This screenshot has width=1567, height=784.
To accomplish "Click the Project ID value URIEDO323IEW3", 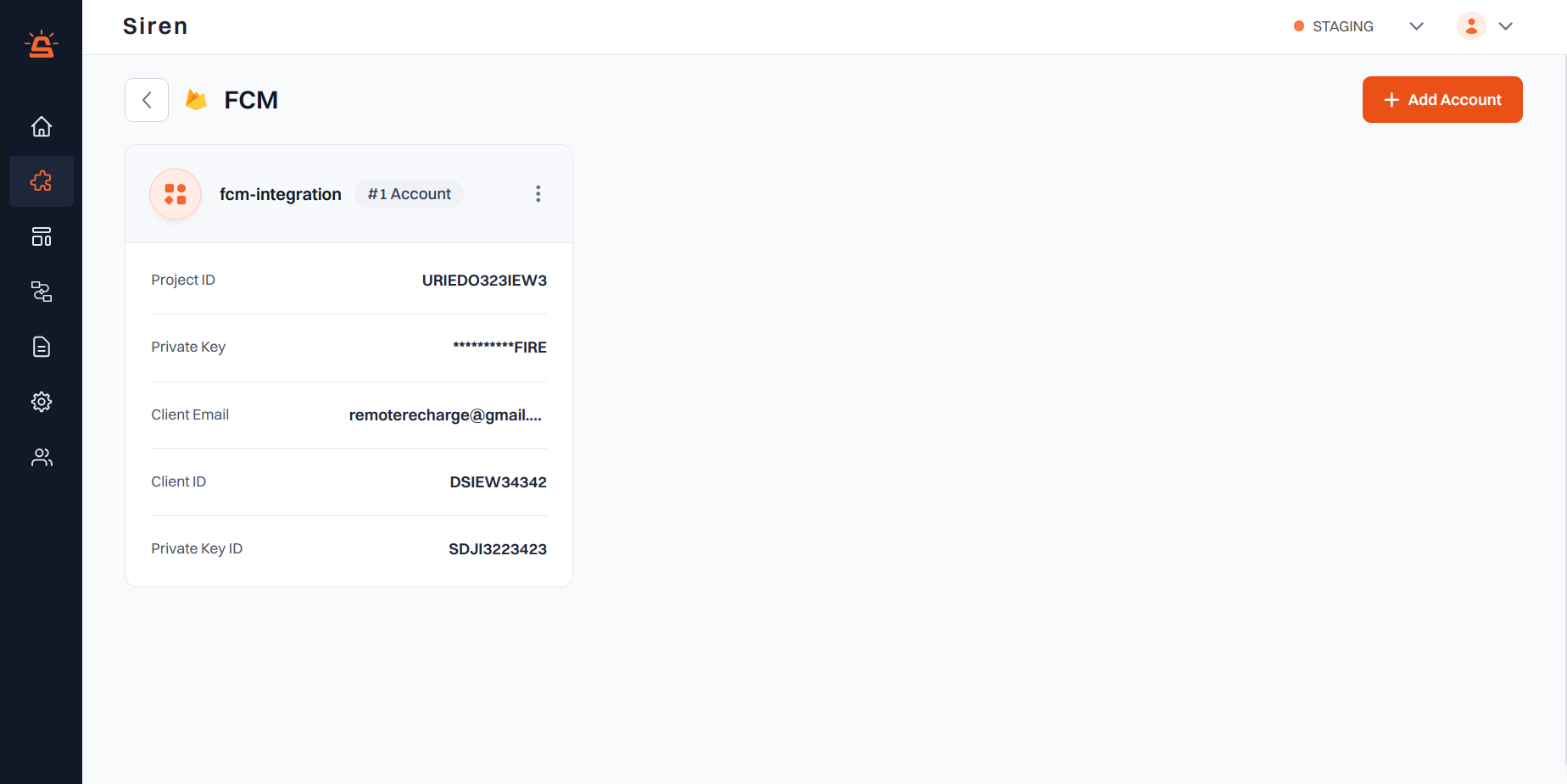I will (x=484, y=281).
